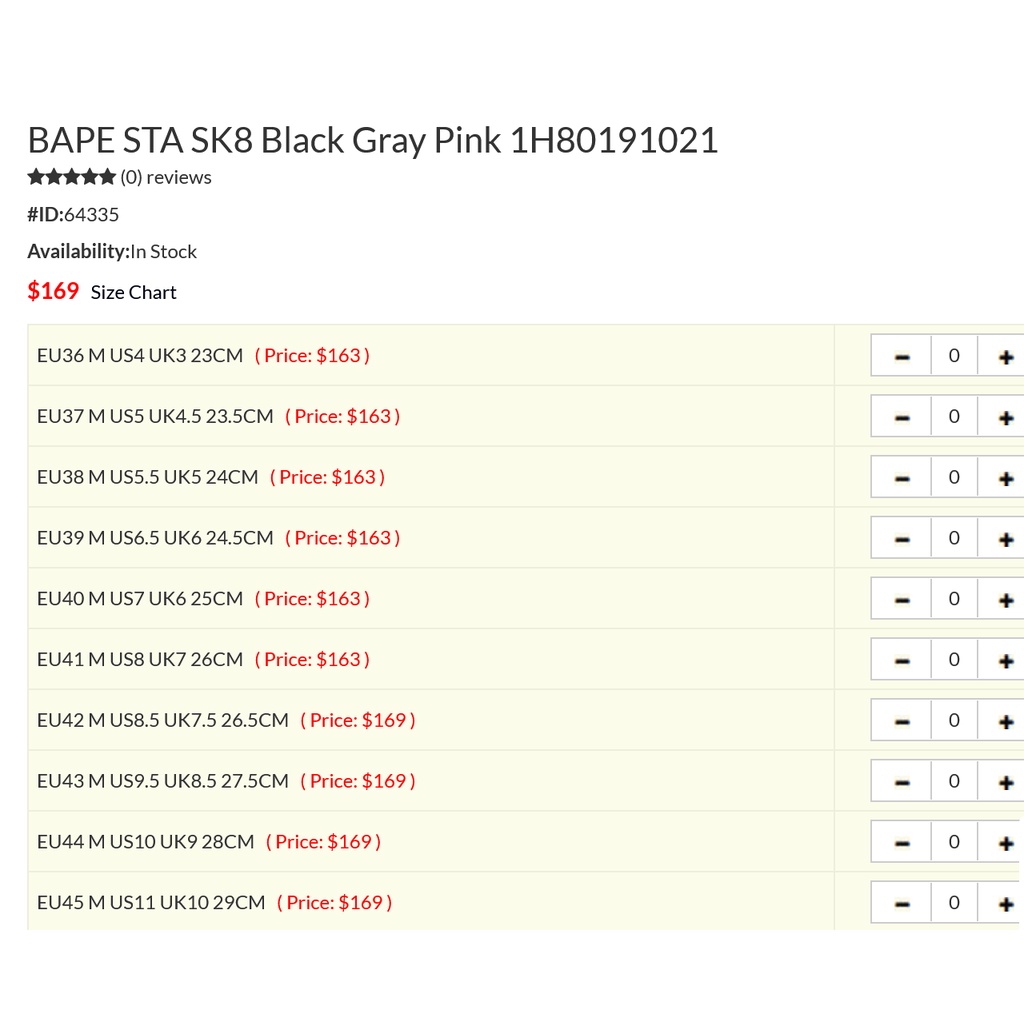
Task: Open the (0) reviews link
Action: (x=166, y=177)
